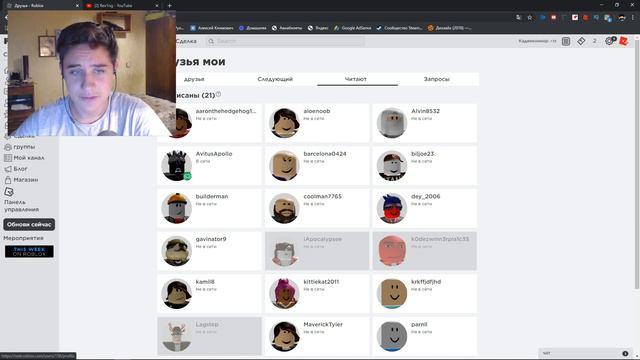Viewport: 640px width, 360px height.
Task: Open parnll's avatar thumbnail
Action: coord(392,336)
